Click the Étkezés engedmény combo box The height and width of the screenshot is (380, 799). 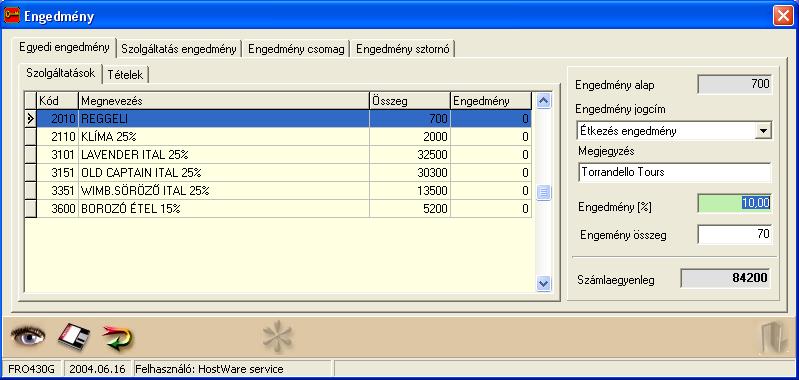pyautogui.click(x=674, y=130)
